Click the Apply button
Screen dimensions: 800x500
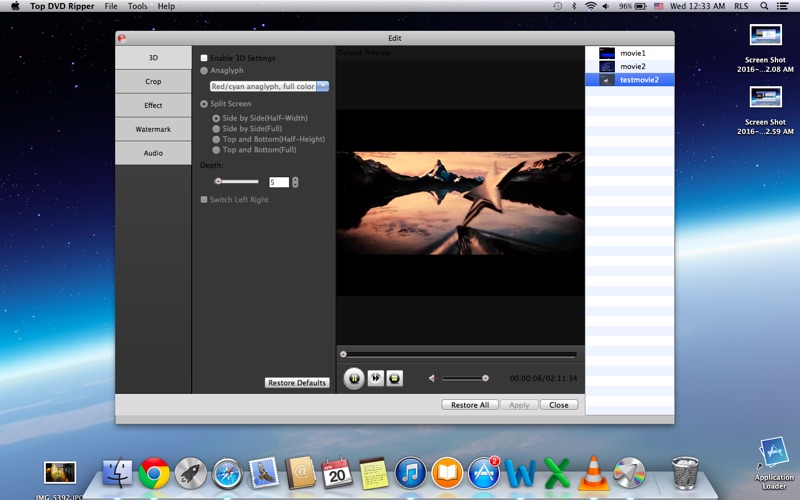(519, 405)
